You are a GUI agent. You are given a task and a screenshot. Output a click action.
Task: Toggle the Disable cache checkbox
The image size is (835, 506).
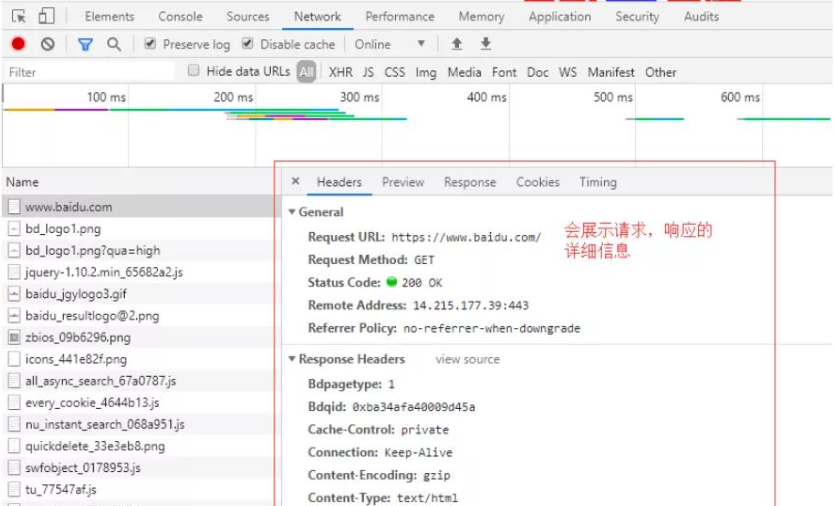pos(247,44)
